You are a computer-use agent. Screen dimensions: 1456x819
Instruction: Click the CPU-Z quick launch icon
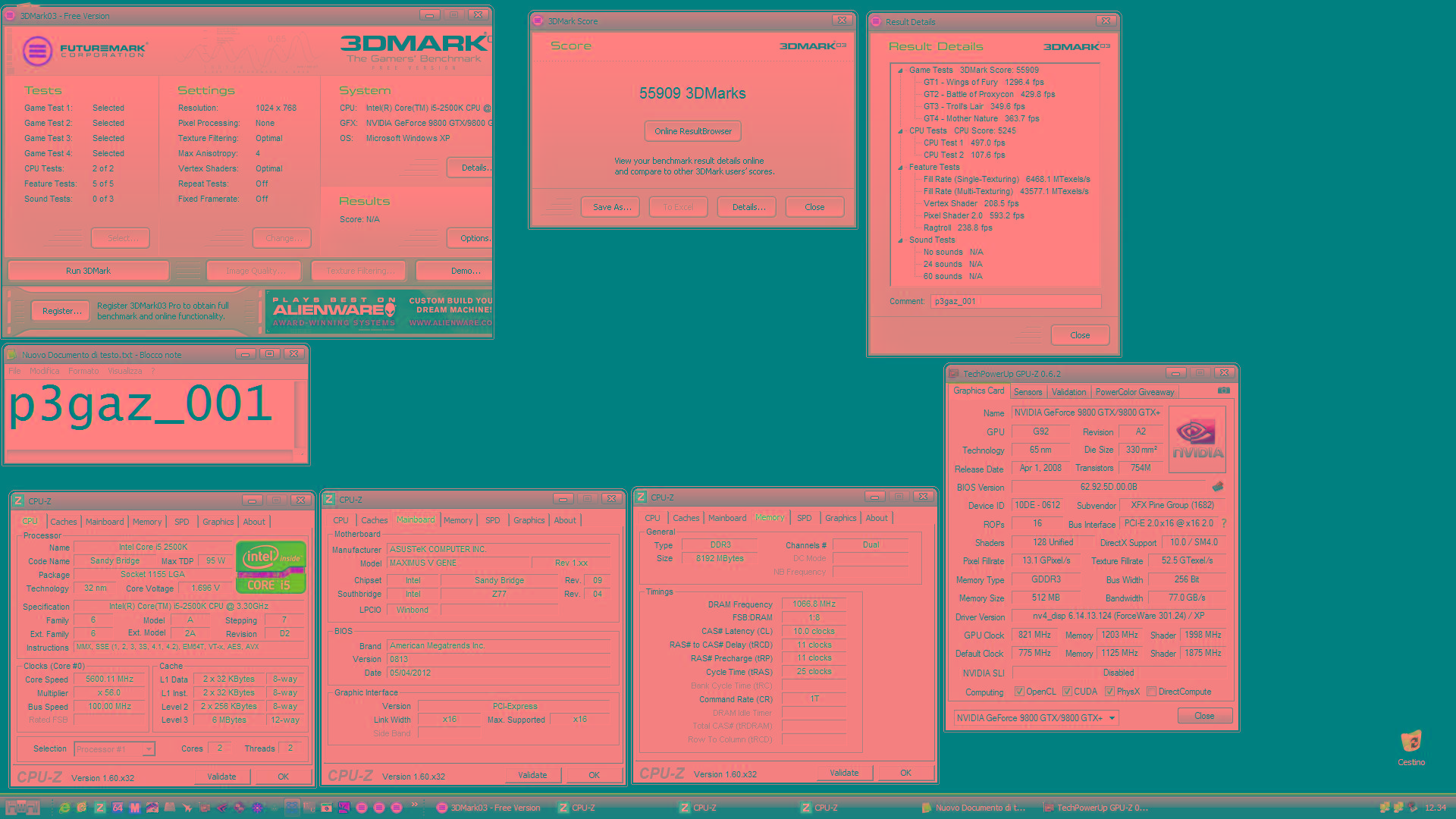coord(99,808)
